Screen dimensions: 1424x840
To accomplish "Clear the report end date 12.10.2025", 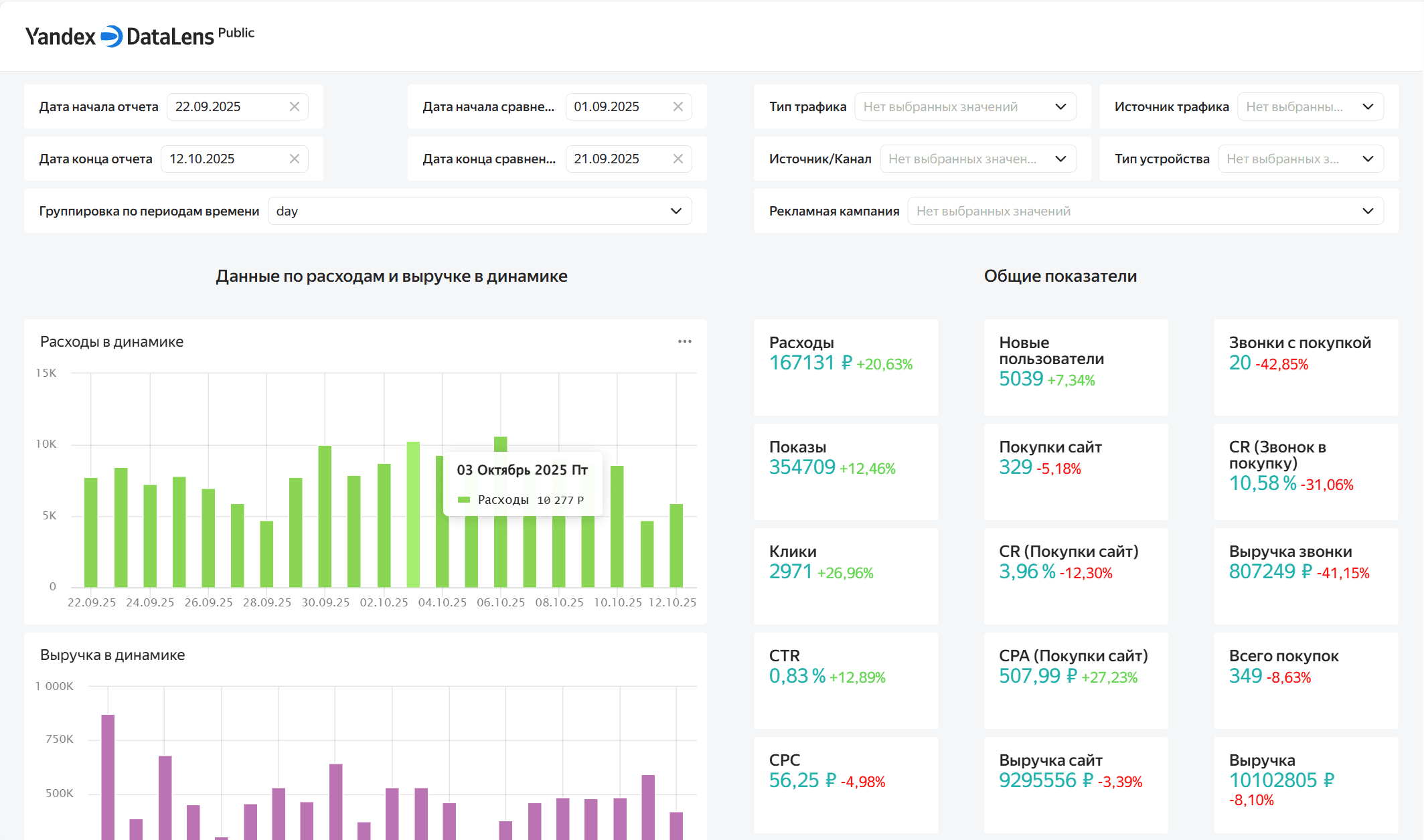I will [x=294, y=159].
